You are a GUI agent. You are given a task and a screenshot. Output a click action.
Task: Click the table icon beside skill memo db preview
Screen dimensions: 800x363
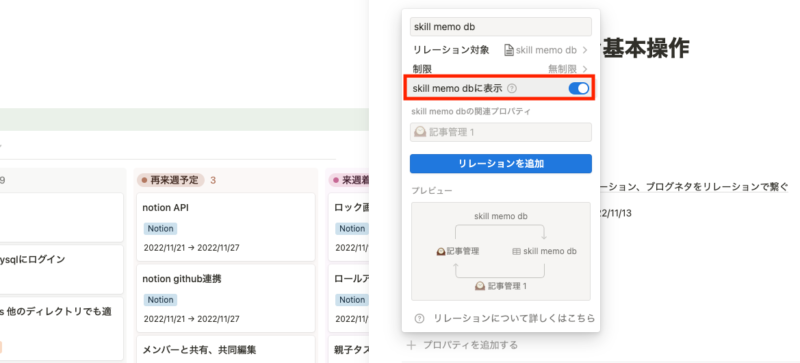click(x=516, y=251)
